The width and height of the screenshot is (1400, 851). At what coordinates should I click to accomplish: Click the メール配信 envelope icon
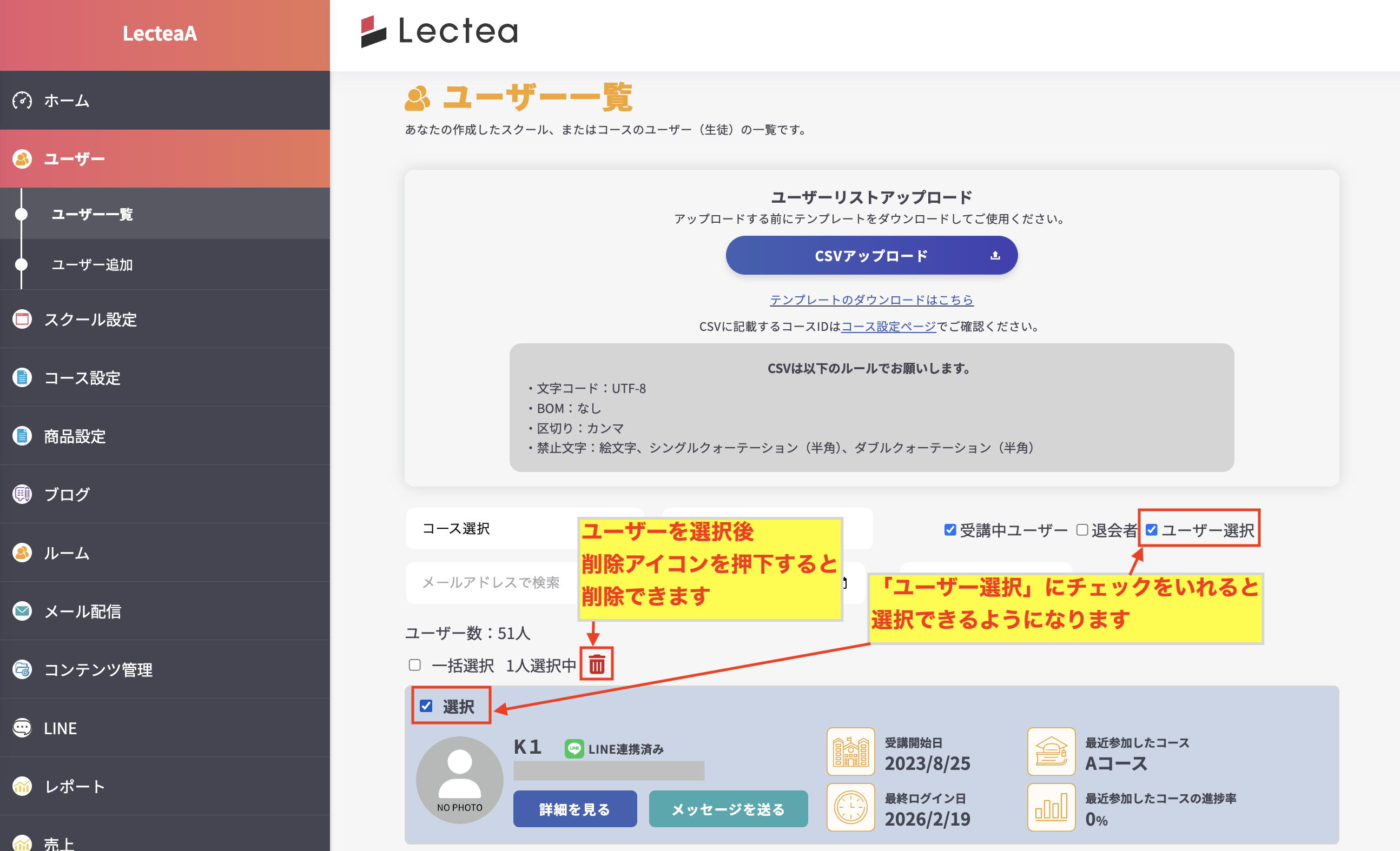[22, 611]
